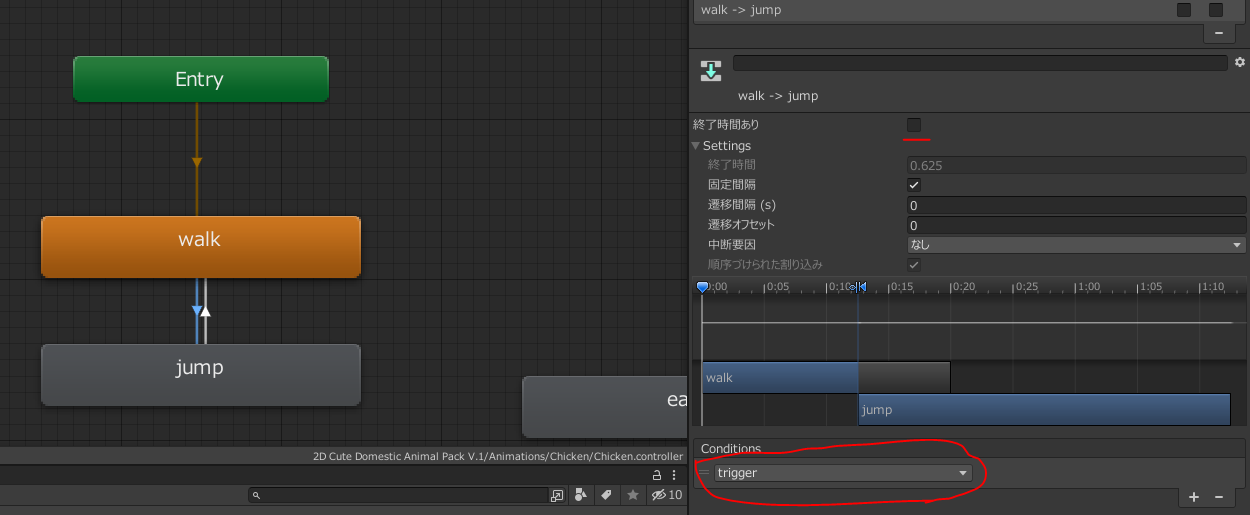
Task: Click the Chicken.controller asset path text
Action: [x=498, y=456]
